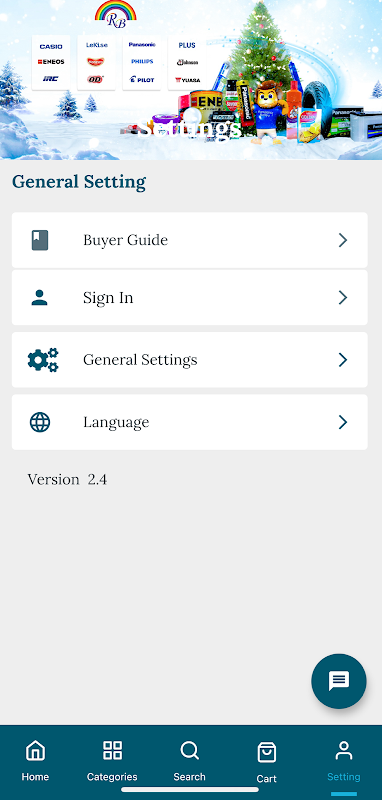Open General Settings via its chevron arrow
Viewport: 382px width, 800px height.
tap(343, 360)
